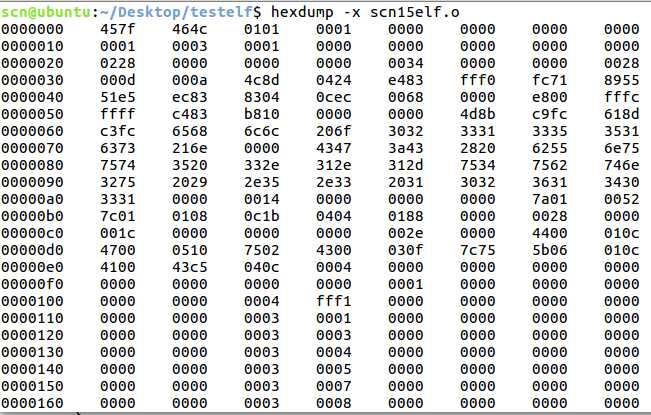
Task: Click the hex value 464c
Action: click(190, 29)
